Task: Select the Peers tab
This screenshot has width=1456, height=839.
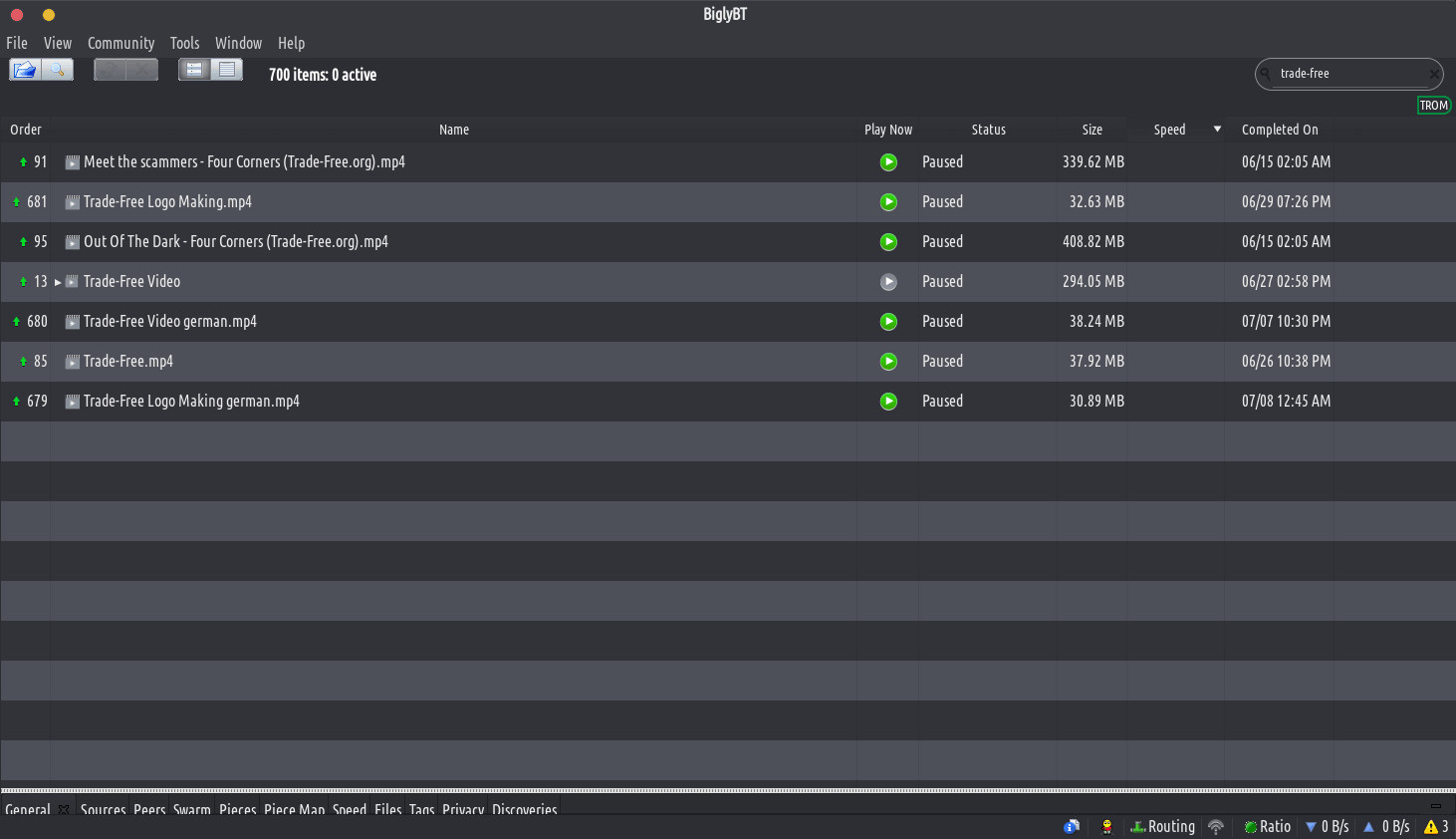Action: (149, 808)
